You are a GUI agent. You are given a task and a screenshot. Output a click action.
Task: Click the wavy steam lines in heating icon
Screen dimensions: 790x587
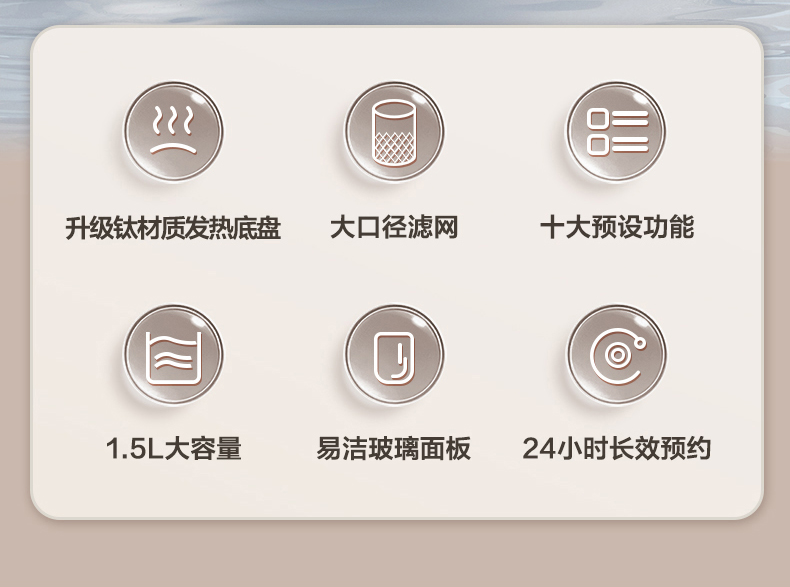click(173, 121)
